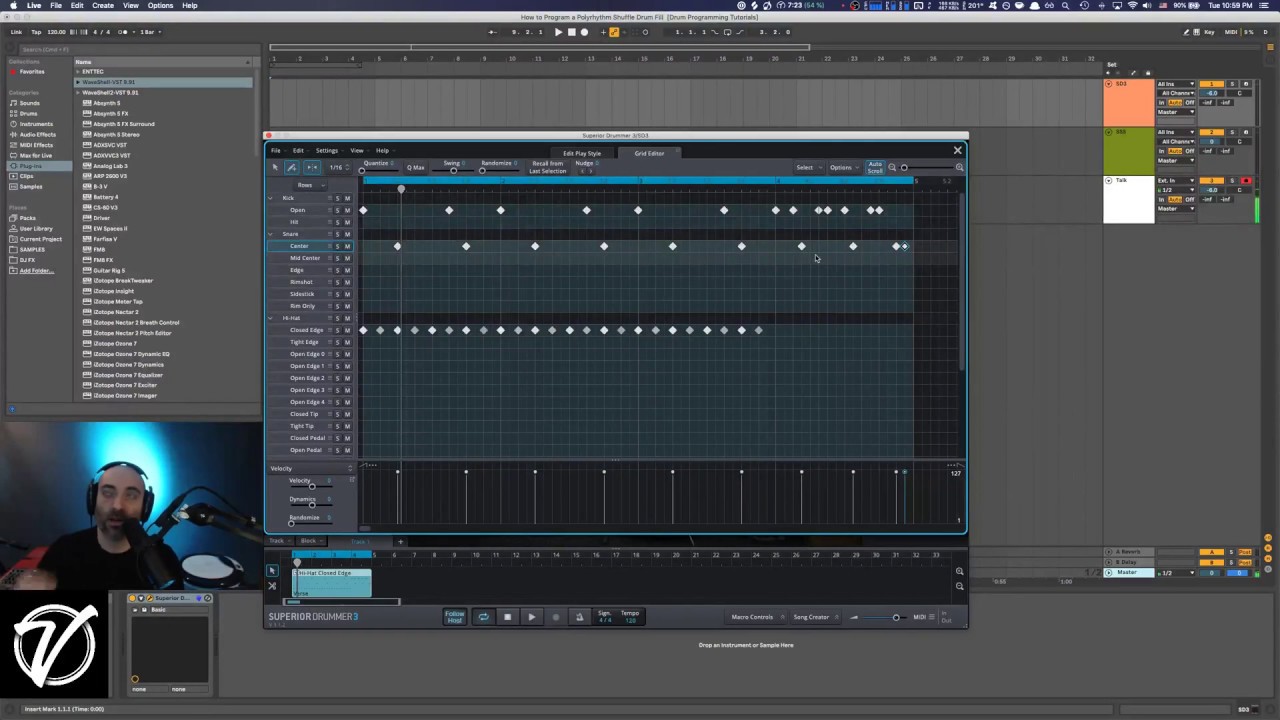Zoom out on the song track timeline

959,586
